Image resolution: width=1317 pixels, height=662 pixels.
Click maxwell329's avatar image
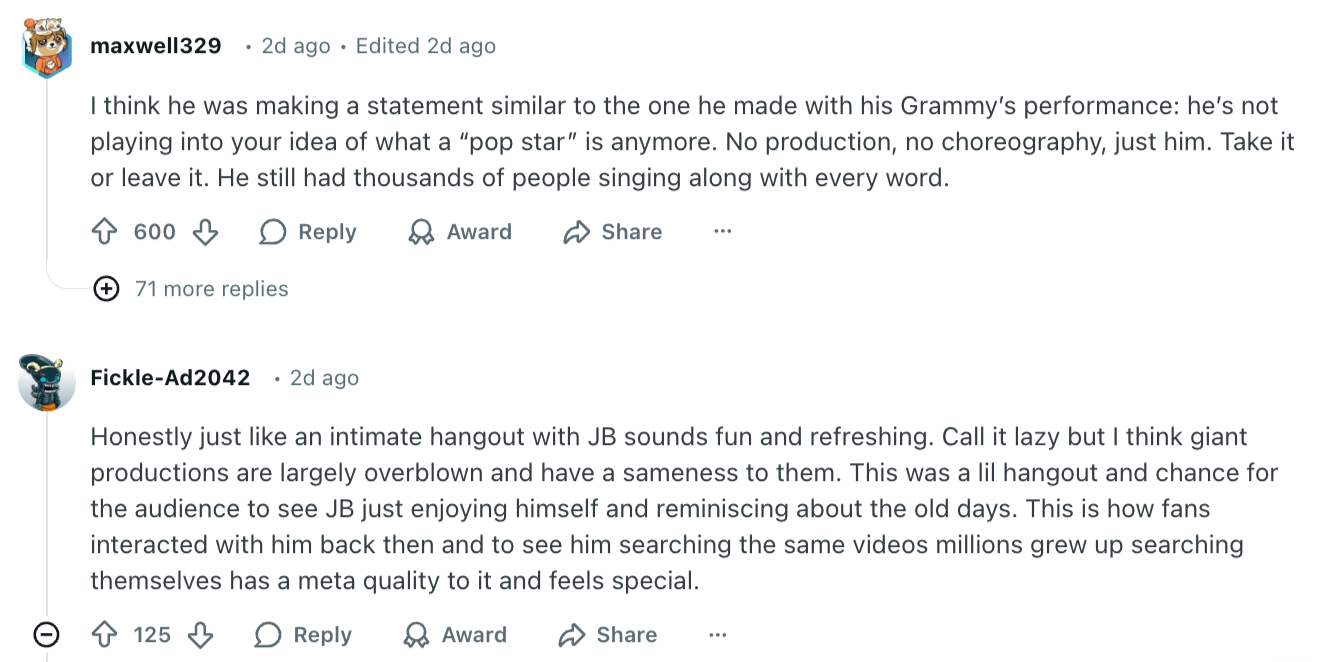(47, 47)
